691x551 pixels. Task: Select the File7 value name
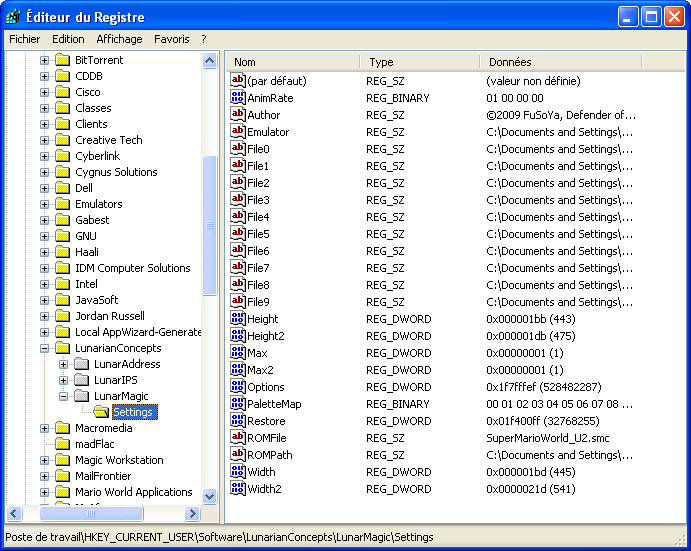coord(258,268)
